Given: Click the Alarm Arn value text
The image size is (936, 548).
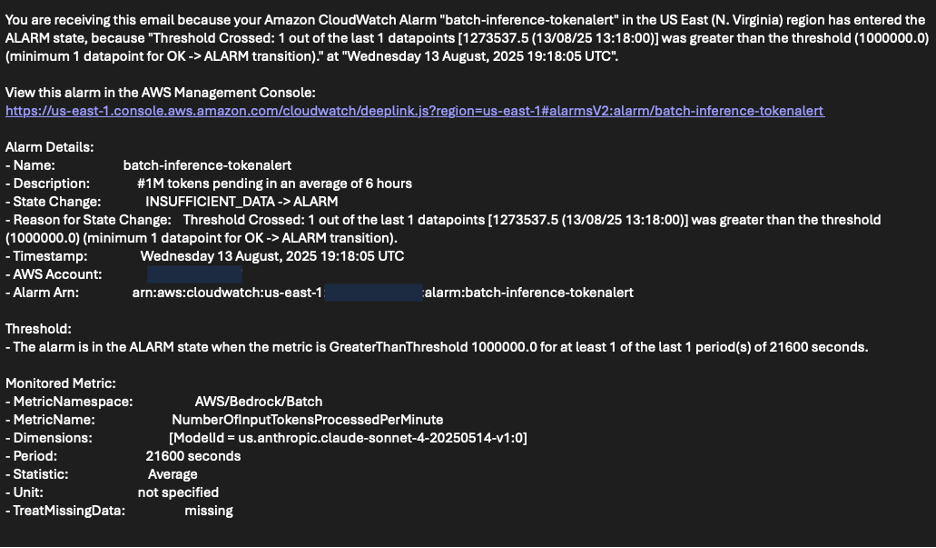Looking at the screenshot, I should click(382, 292).
